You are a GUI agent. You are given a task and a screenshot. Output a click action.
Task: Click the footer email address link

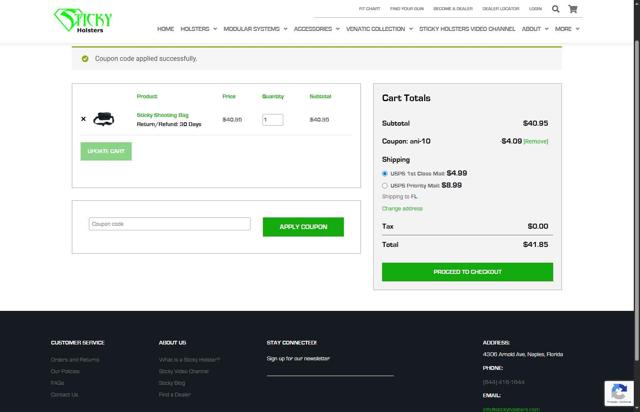[511, 409]
